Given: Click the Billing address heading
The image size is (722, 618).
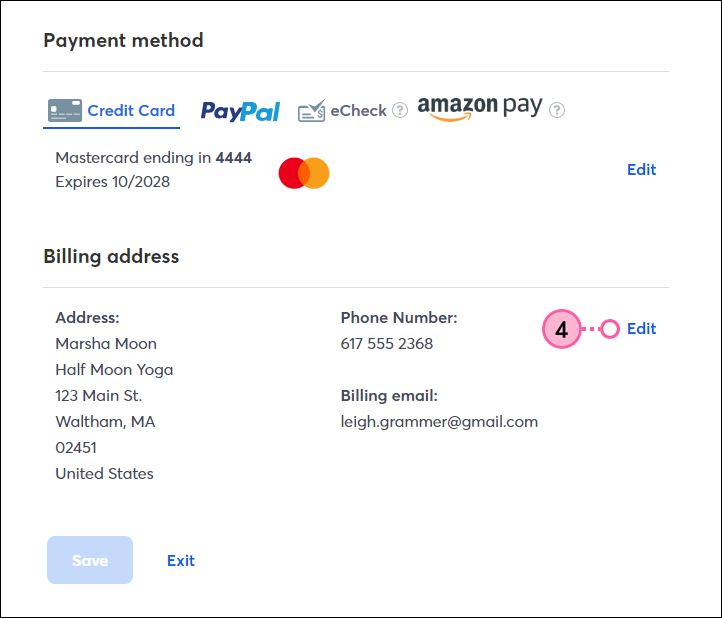Looking at the screenshot, I should (x=111, y=257).
